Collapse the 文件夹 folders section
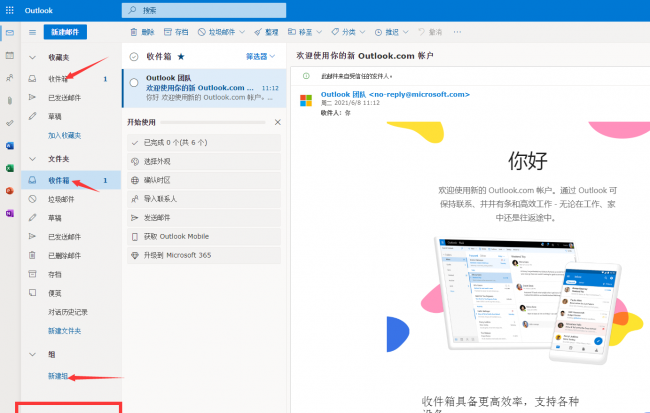The width and height of the screenshot is (650, 413). pos(32,159)
